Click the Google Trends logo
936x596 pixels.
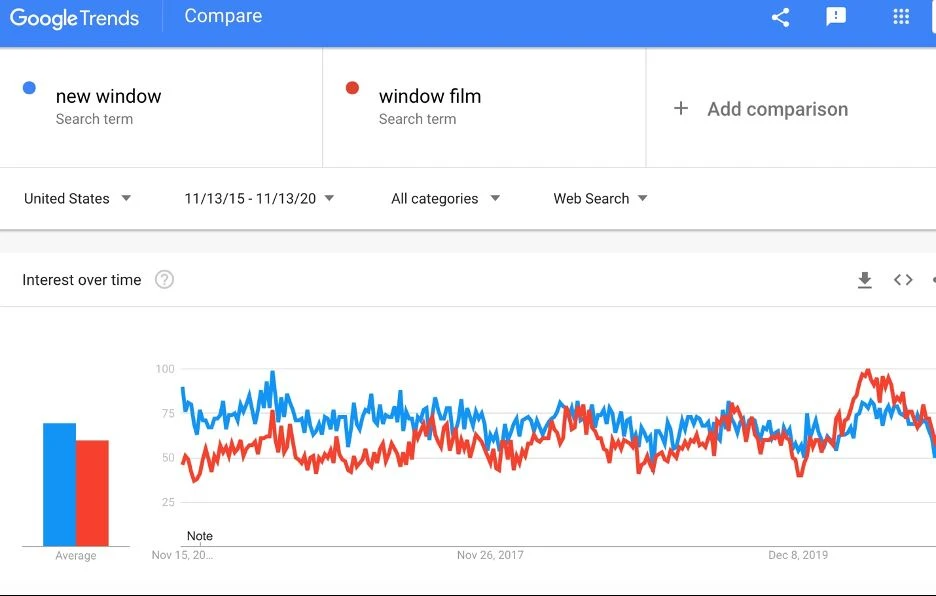(x=75, y=18)
